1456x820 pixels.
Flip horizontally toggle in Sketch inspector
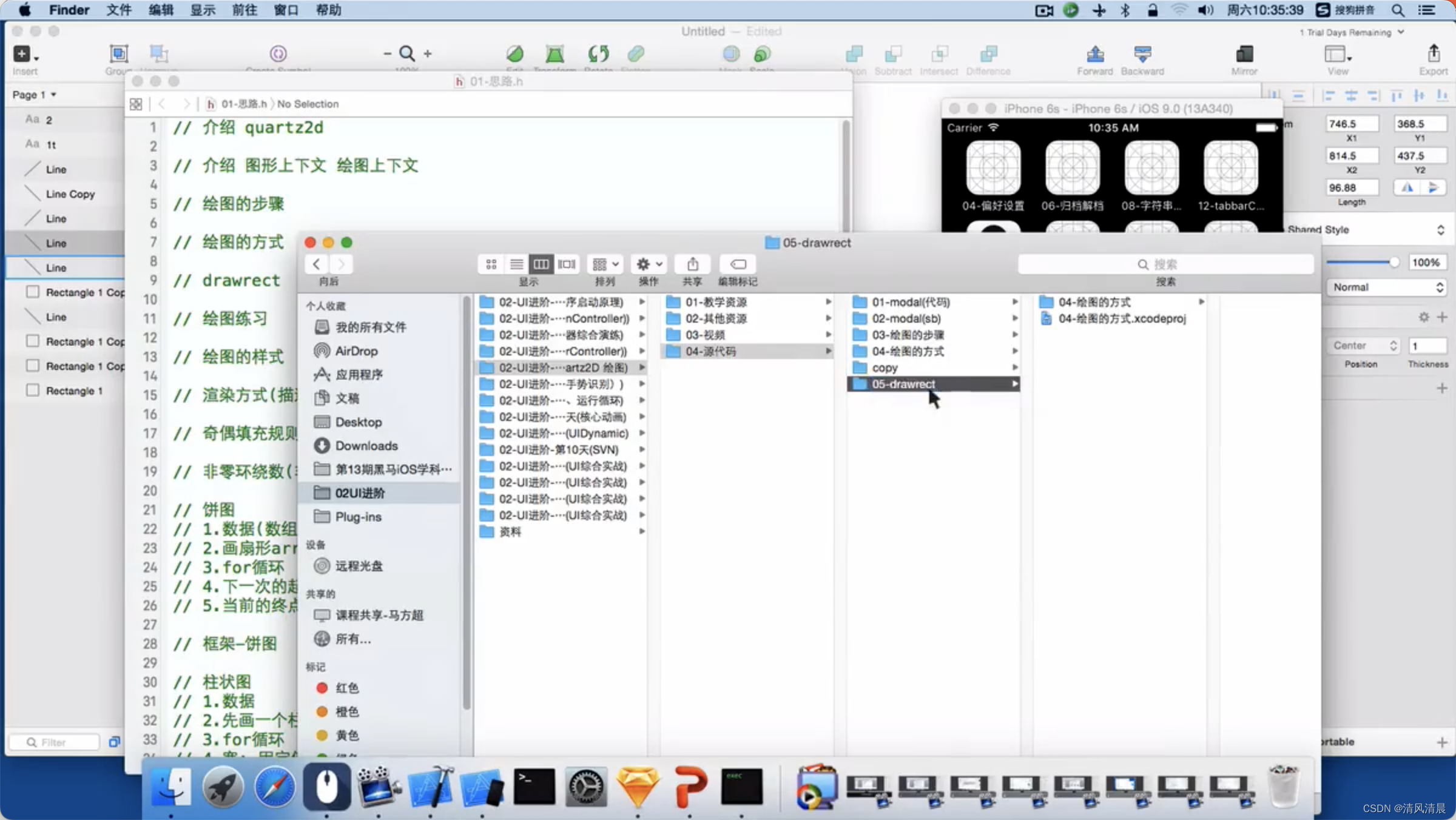[1407, 187]
